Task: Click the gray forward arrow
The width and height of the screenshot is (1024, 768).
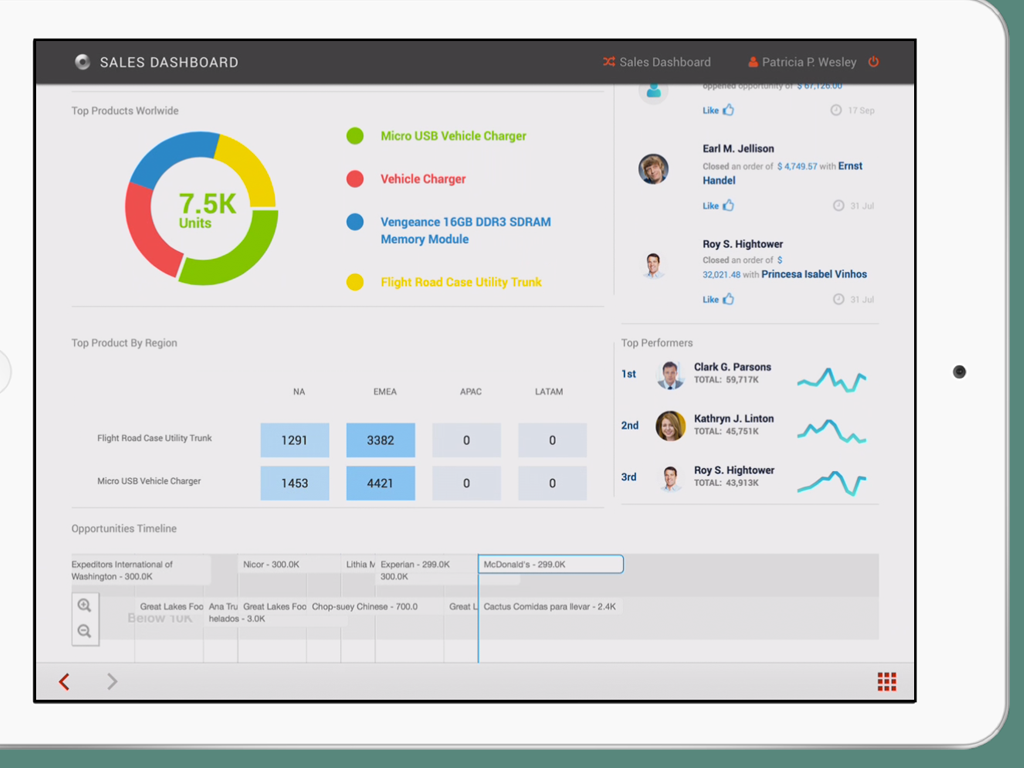Action: pyautogui.click(x=112, y=682)
